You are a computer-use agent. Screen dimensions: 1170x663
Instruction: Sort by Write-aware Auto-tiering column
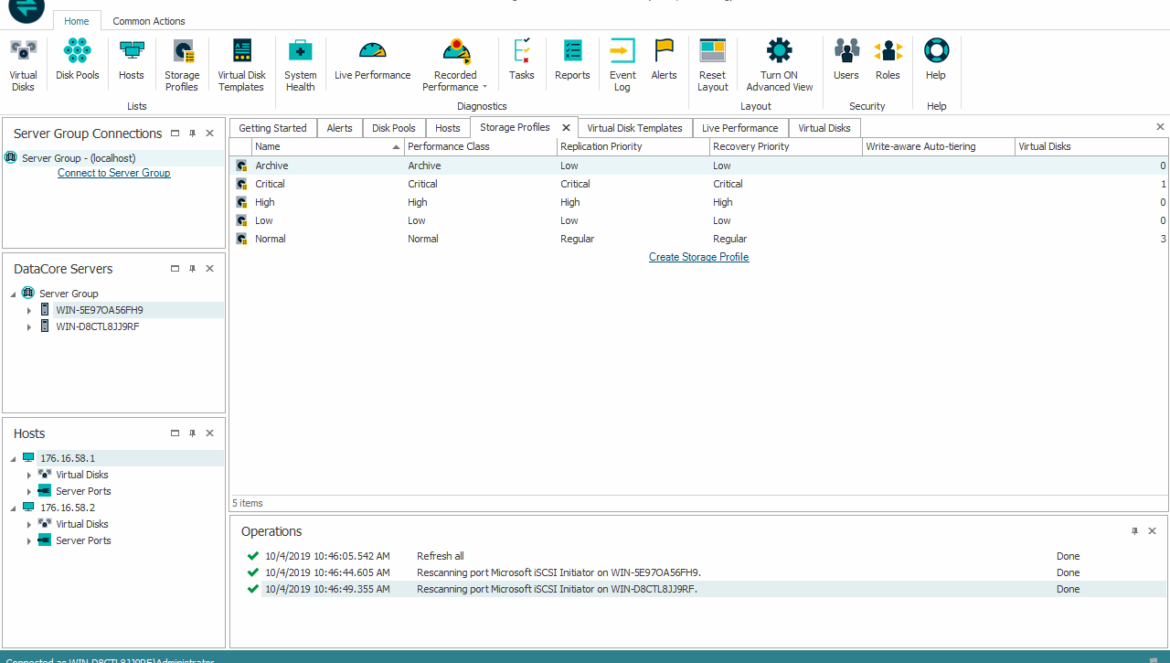(x=939, y=147)
